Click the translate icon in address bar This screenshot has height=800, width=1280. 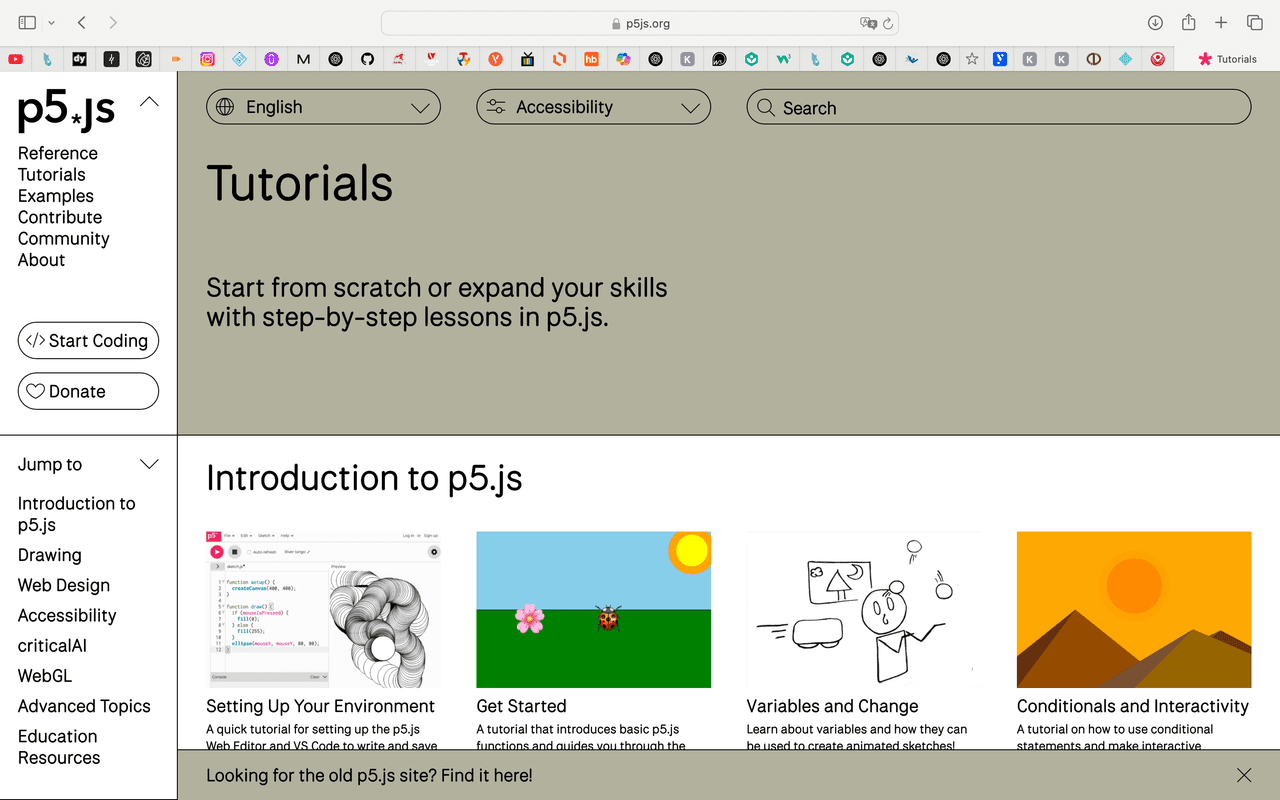(x=868, y=23)
